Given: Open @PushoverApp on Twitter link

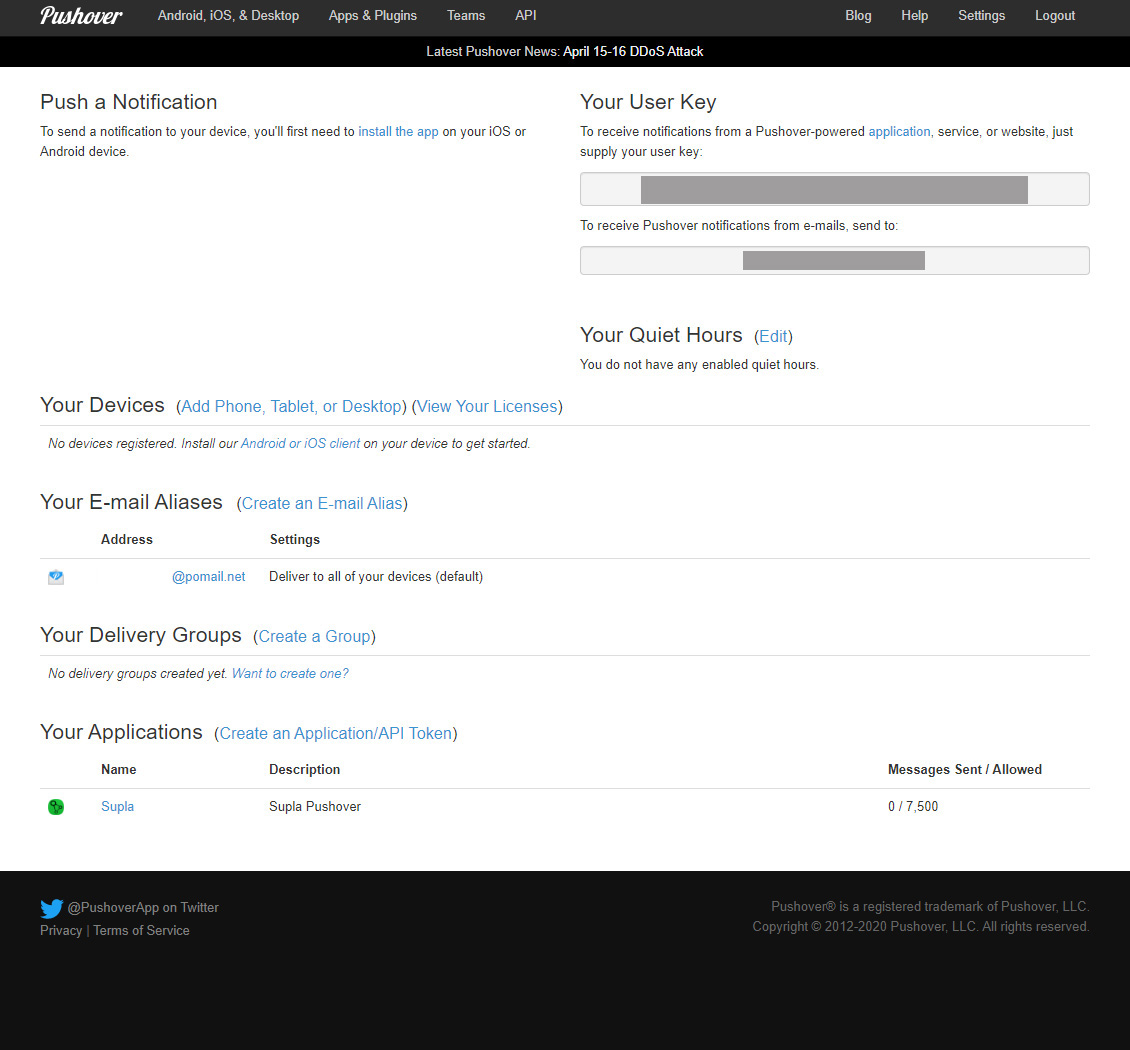Looking at the screenshot, I should pyautogui.click(x=143, y=907).
